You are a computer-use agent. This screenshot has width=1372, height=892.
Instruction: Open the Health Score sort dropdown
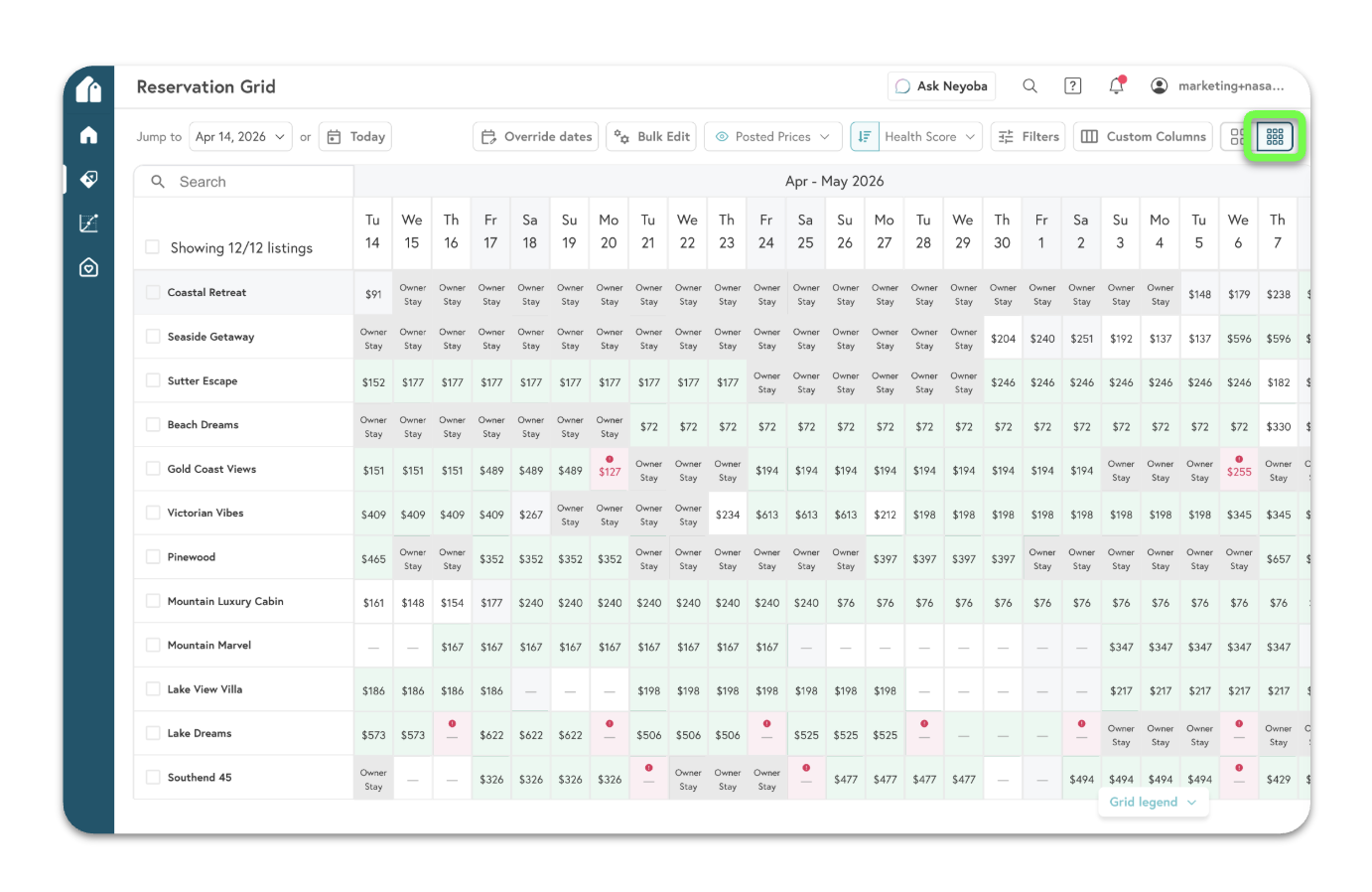915,136
